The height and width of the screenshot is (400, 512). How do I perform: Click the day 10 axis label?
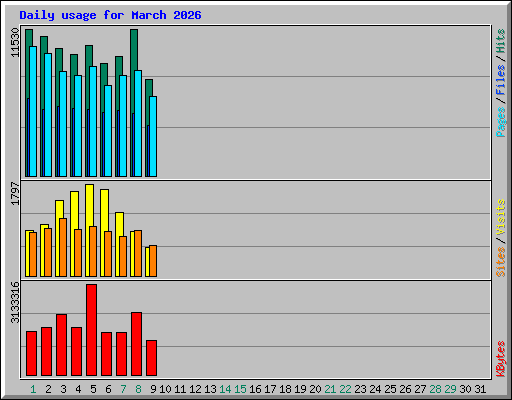click(x=165, y=389)
